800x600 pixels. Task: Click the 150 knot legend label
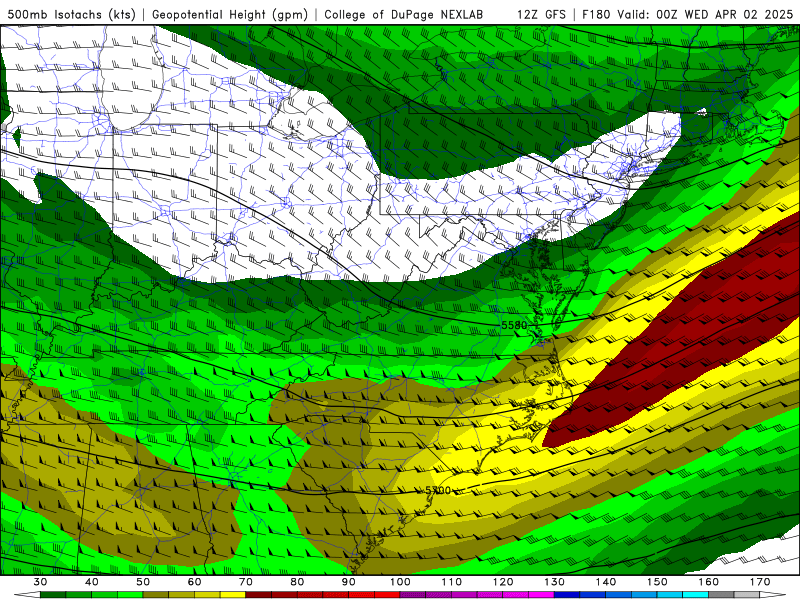(x=657, y=582)
